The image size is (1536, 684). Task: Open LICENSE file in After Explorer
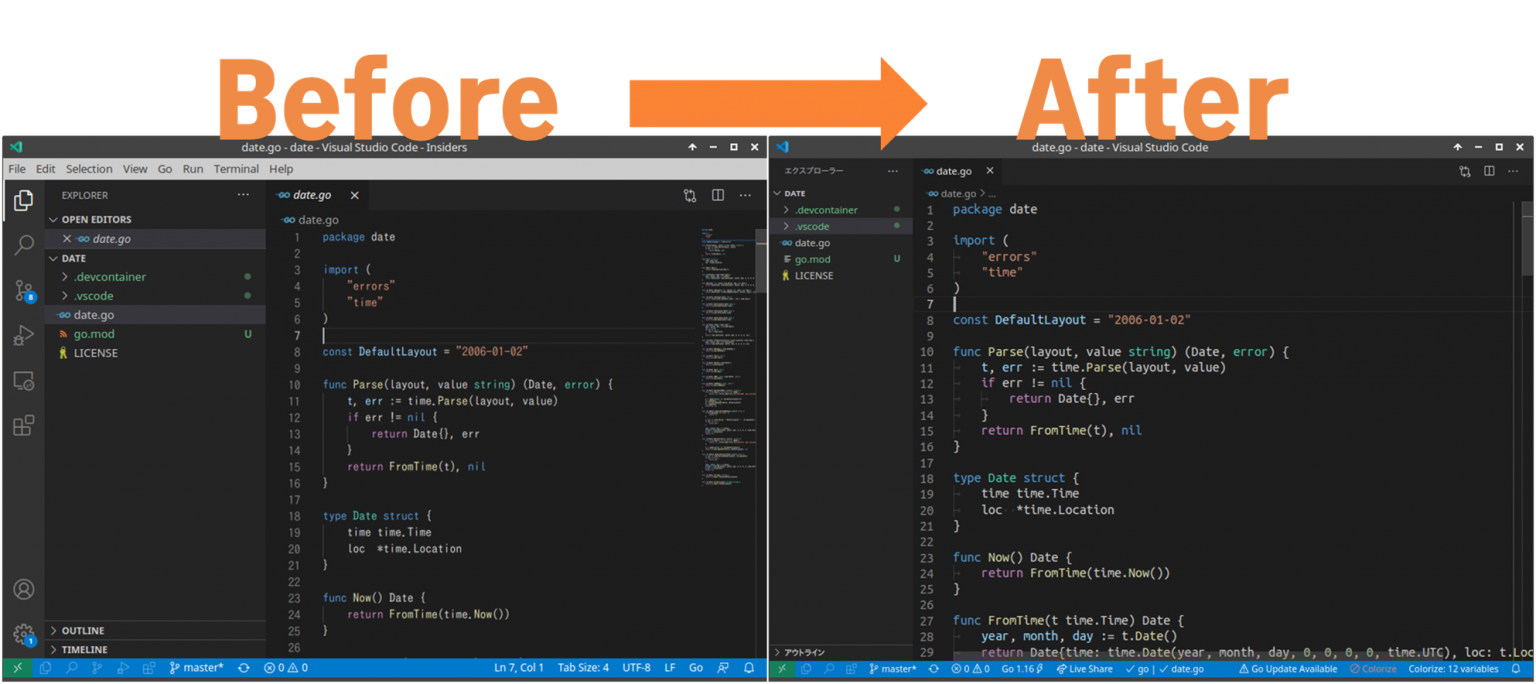[840, 275]
